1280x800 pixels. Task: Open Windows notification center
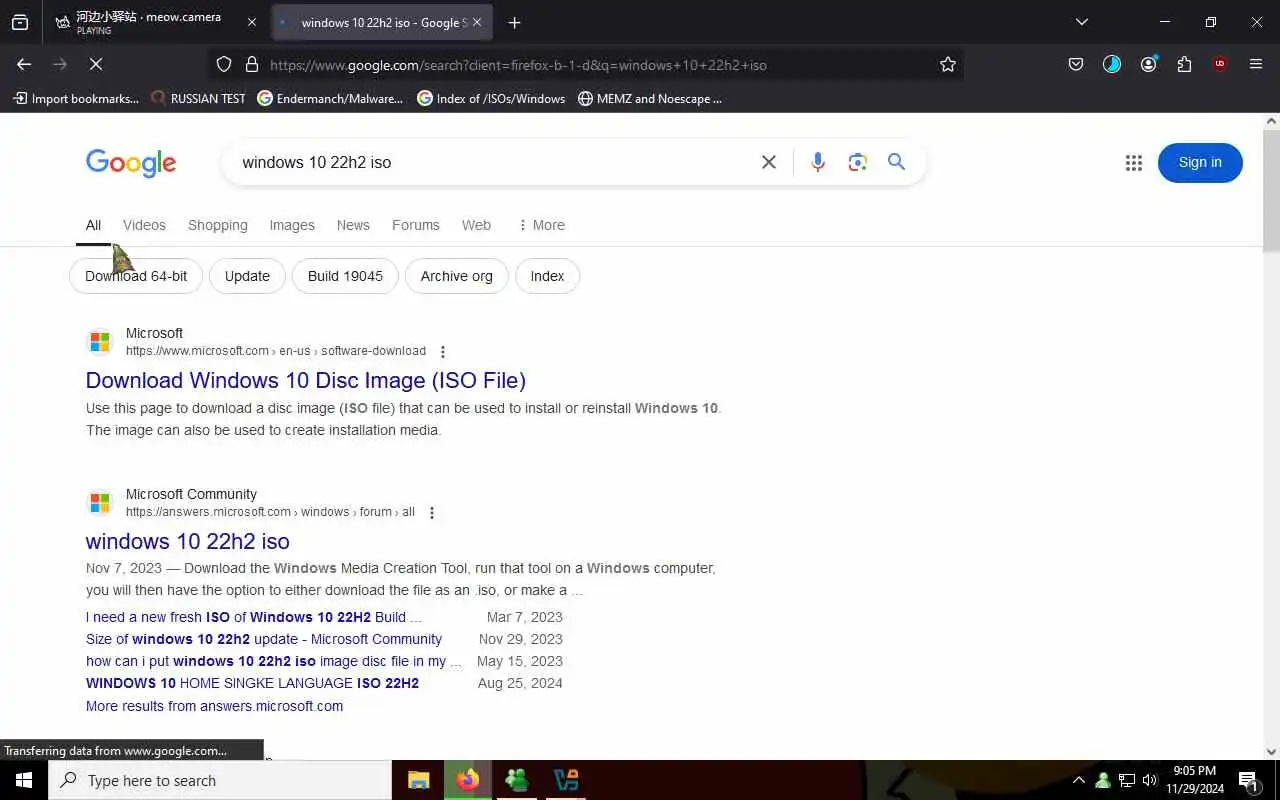1248,780
